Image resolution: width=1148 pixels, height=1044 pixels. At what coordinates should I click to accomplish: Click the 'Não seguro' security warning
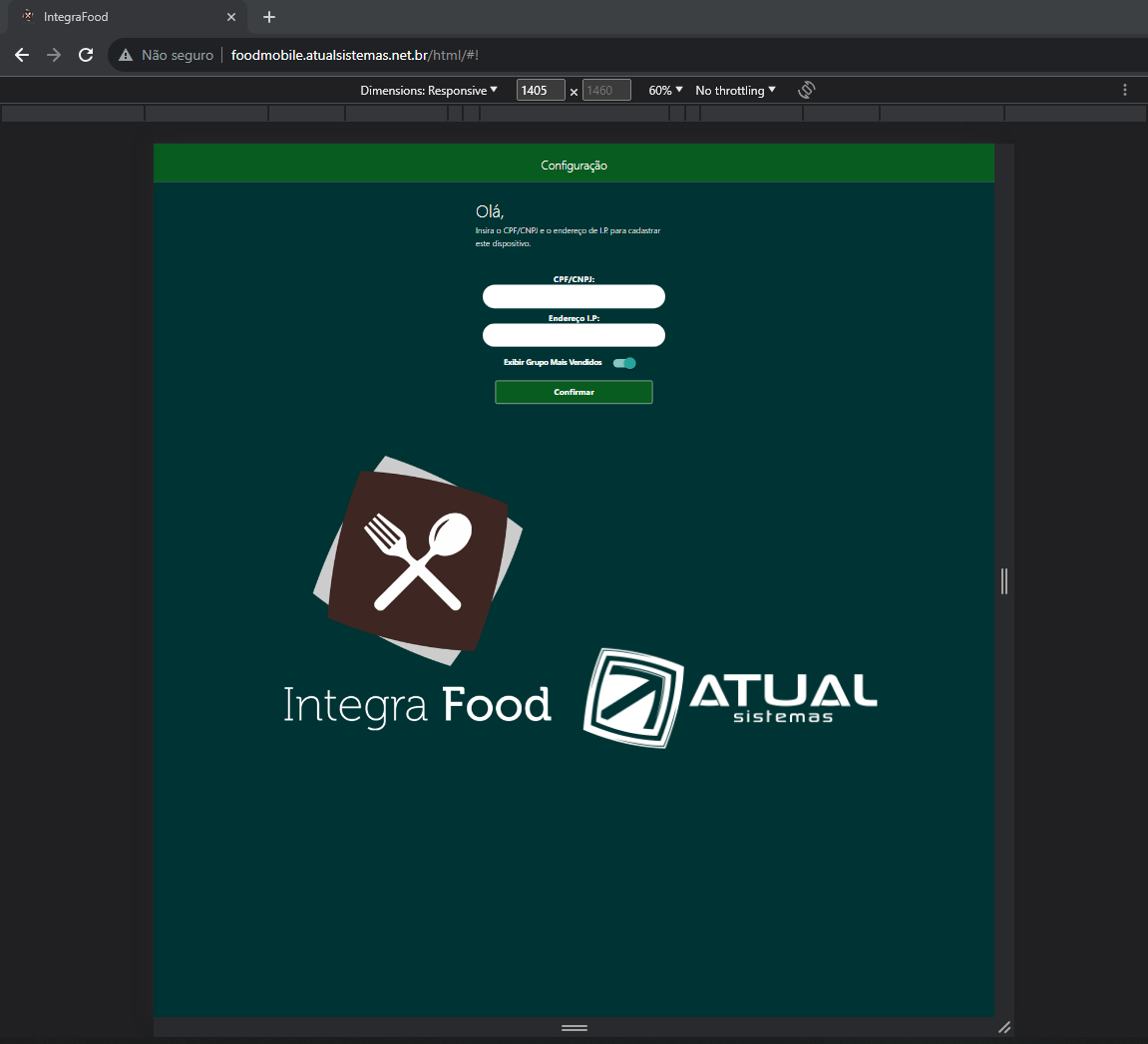click(167, 55)
